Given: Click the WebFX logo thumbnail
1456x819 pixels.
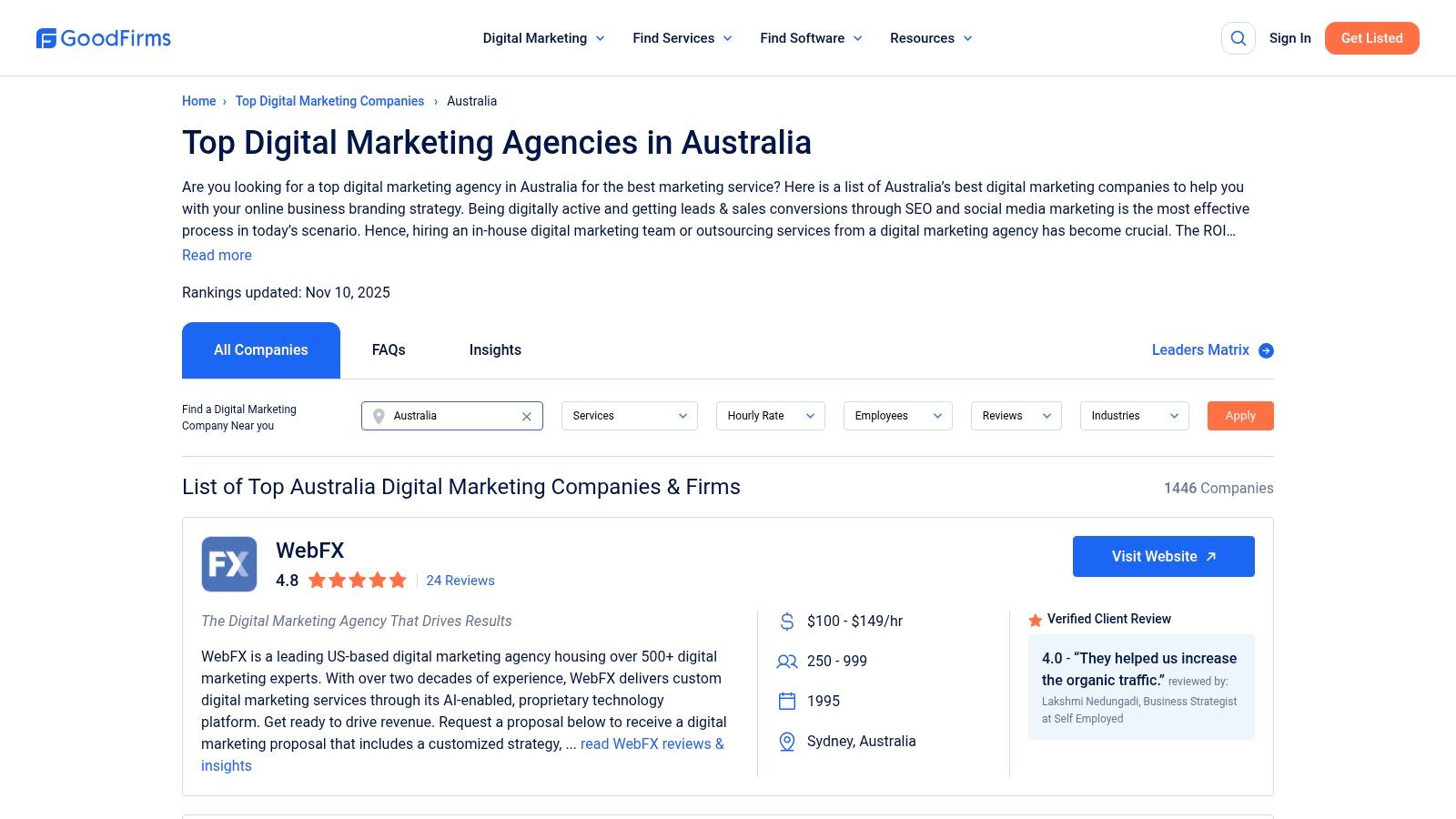Looking at the screenshot, I should (228, 564).
